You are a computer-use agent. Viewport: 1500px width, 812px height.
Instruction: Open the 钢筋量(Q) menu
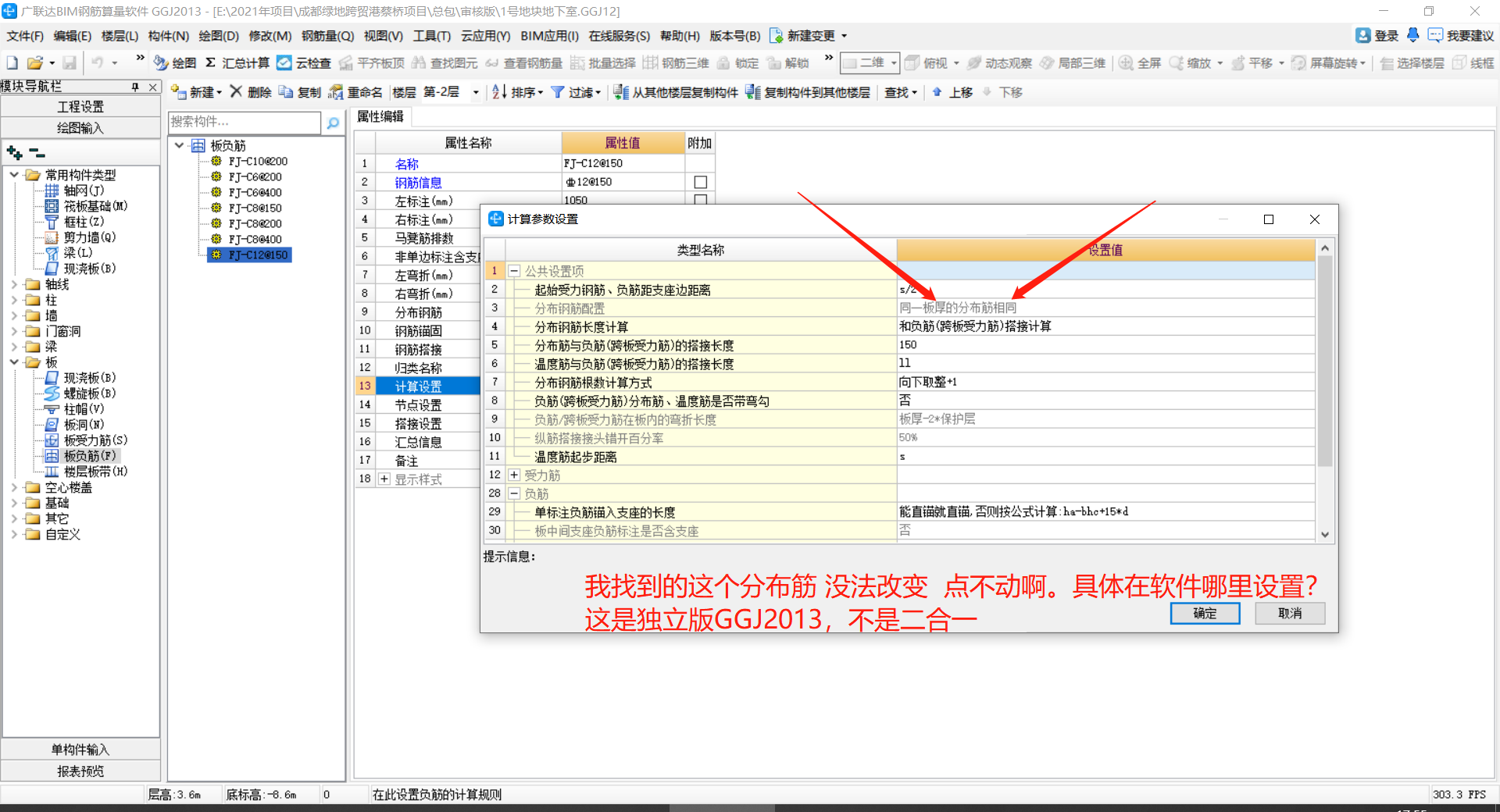point(327,36)
